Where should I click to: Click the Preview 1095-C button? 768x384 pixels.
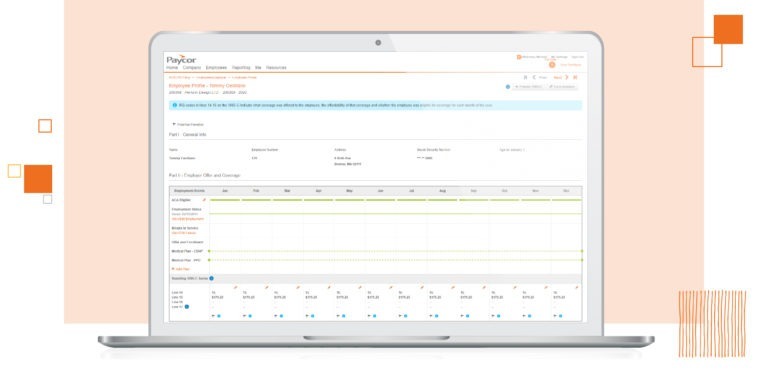[528, 87]
